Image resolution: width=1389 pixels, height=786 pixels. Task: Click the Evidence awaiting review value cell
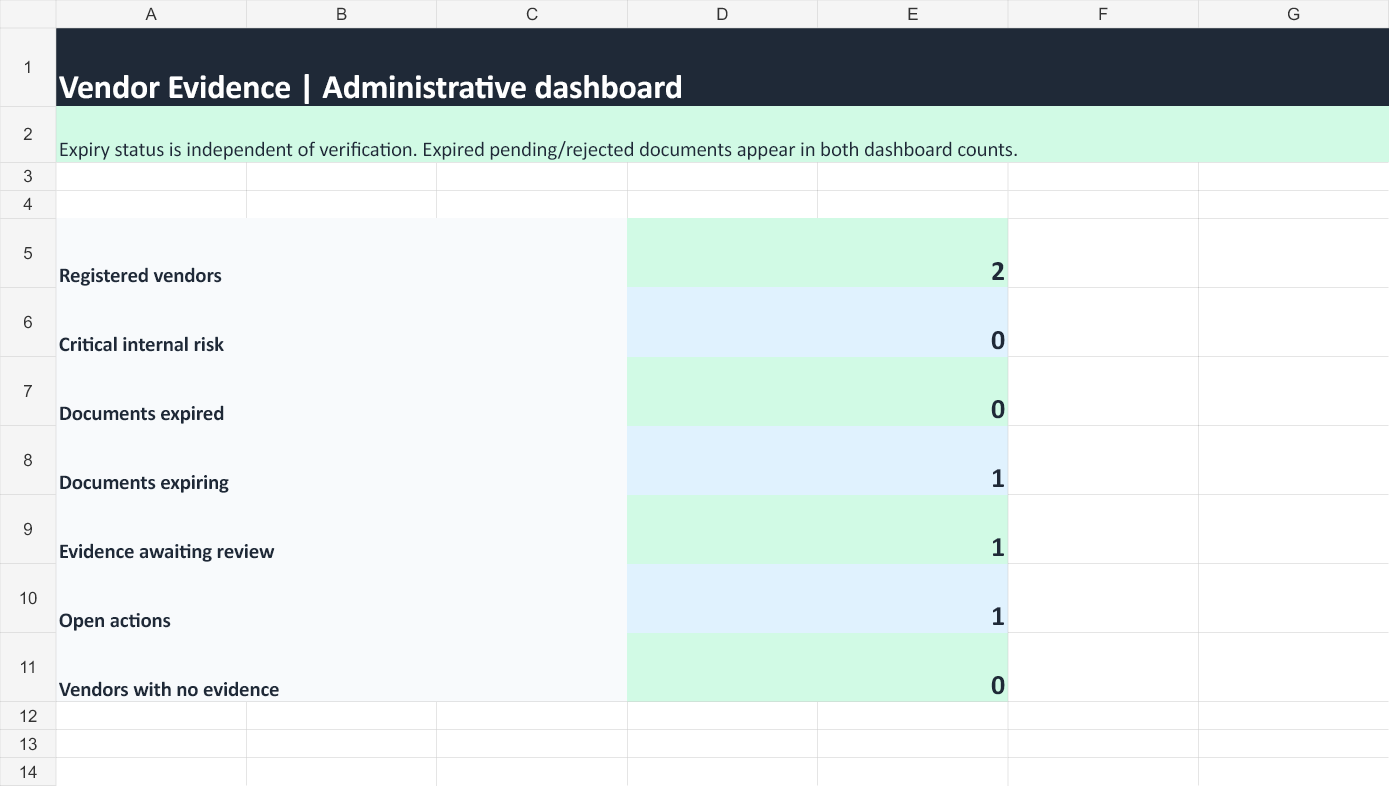click(817, 529)
